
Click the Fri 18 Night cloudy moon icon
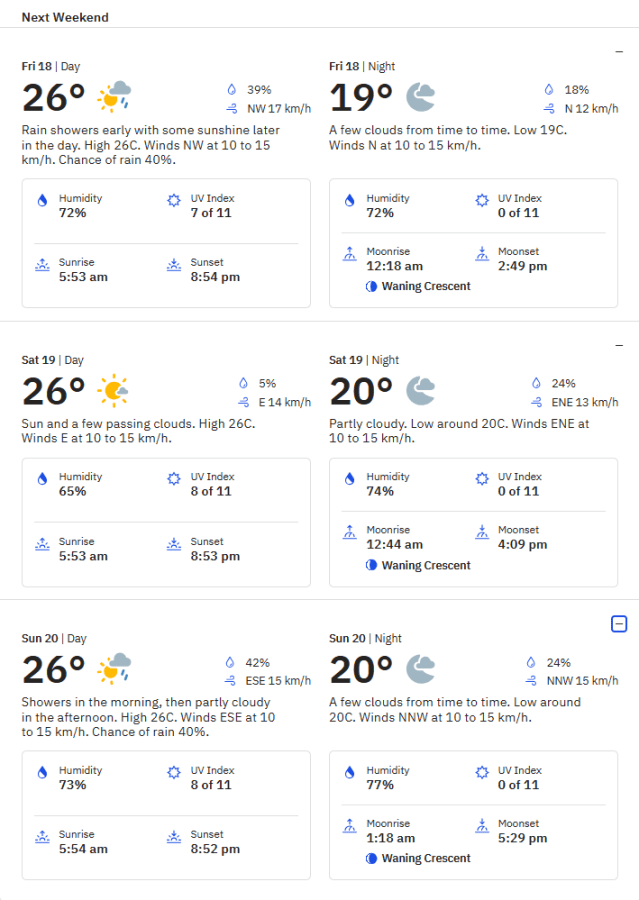[x=420, y=96]
